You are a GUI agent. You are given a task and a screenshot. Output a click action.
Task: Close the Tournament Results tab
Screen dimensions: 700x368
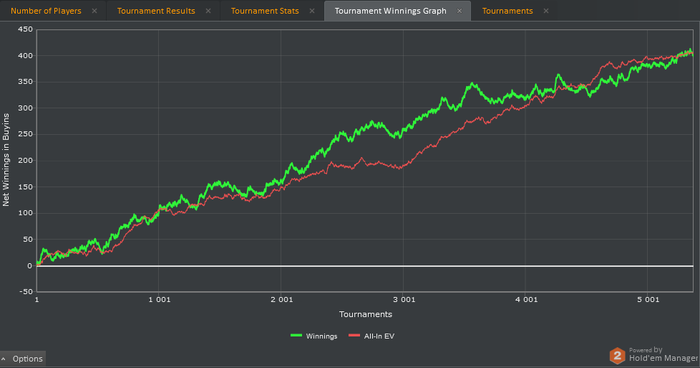pyautogui.click(x=208, y=11)
